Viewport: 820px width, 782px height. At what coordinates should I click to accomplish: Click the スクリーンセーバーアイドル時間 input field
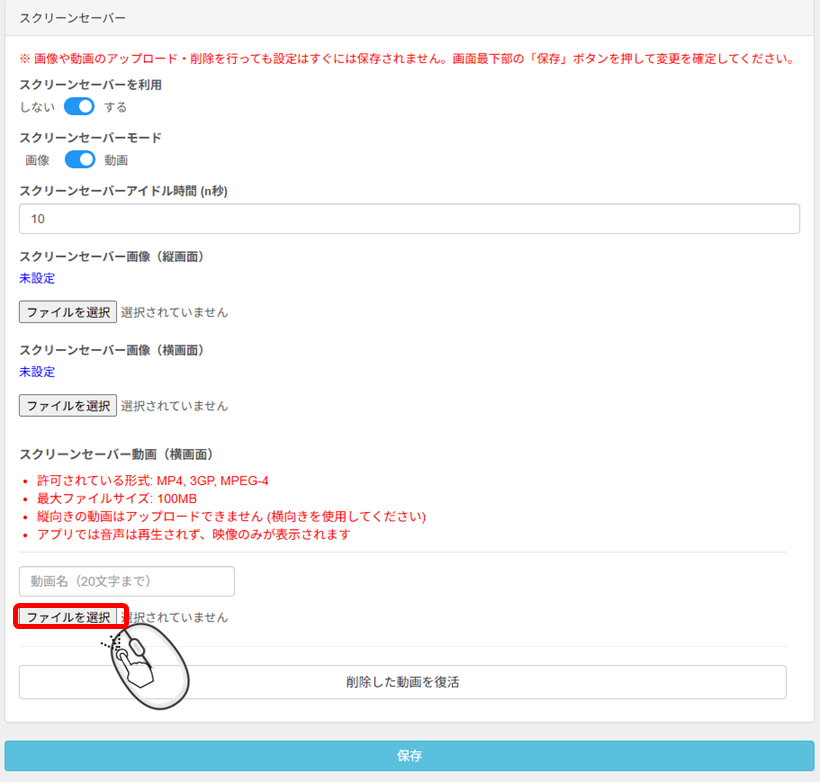[x=409, y=219]
